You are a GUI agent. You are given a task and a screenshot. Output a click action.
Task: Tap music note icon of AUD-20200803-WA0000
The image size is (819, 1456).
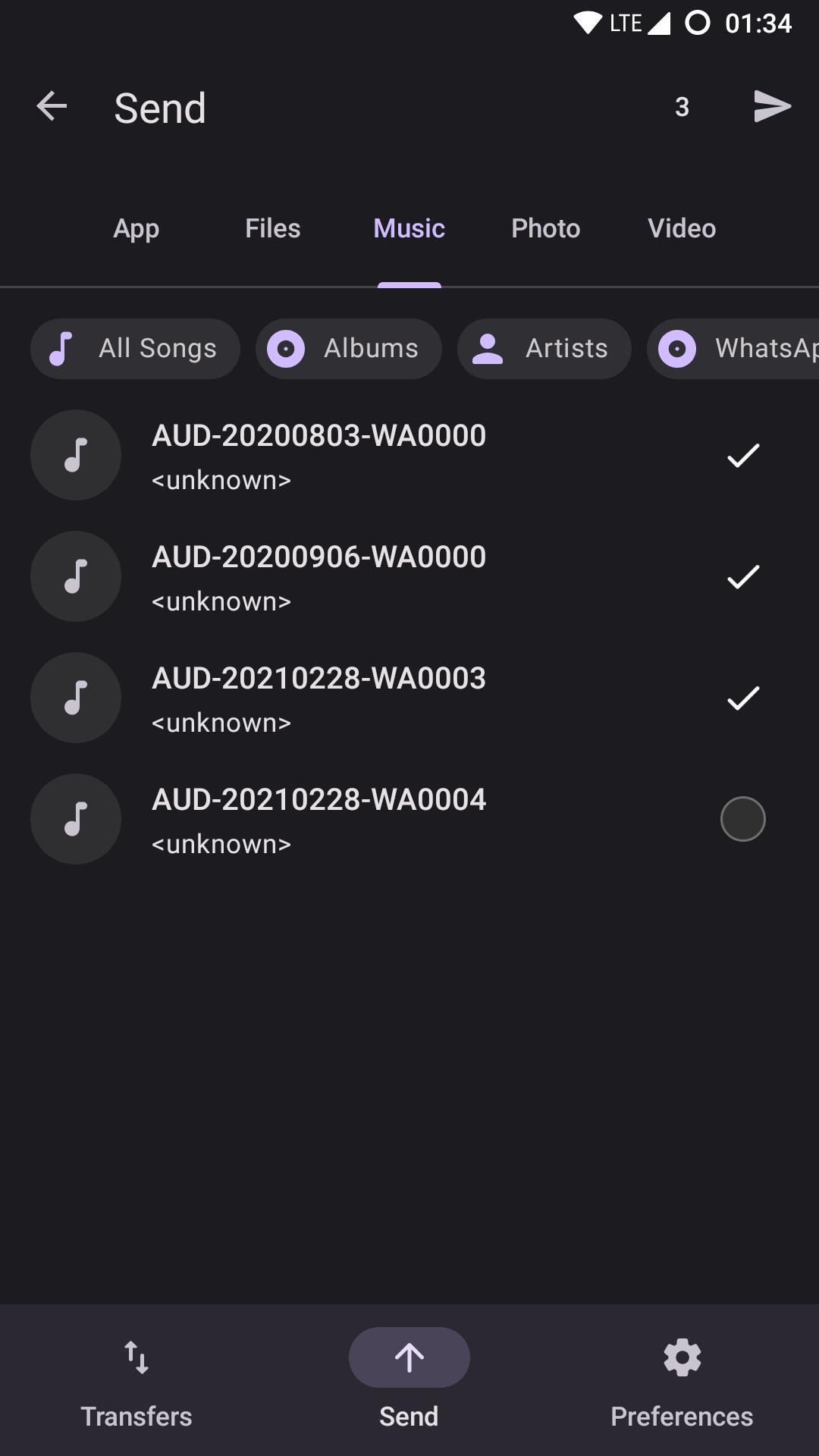[x=76, y=455]
